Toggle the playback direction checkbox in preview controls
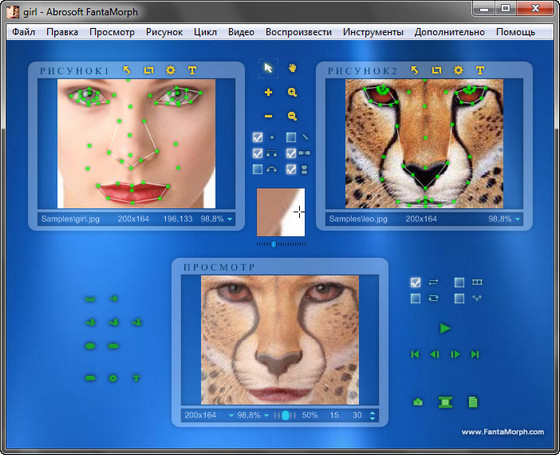The height and width of the screenshot is (455, 560). (415, 282)
